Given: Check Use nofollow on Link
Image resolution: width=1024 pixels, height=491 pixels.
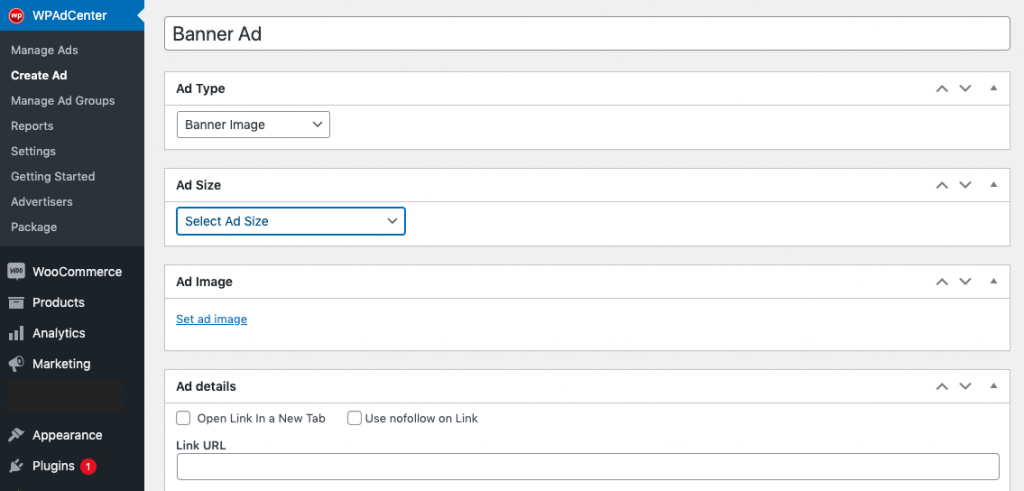Looking at the screenshot, I should [x=355, y=418].
